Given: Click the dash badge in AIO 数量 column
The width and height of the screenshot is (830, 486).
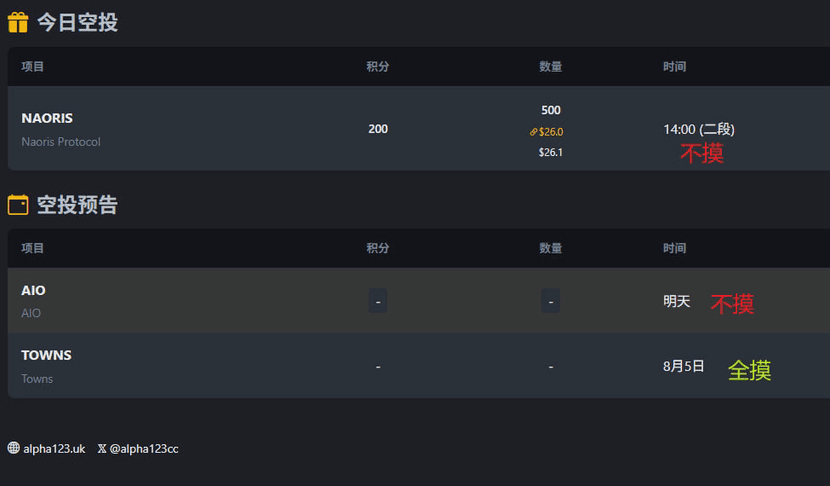Looking at the screenshot, I should 551,301.
